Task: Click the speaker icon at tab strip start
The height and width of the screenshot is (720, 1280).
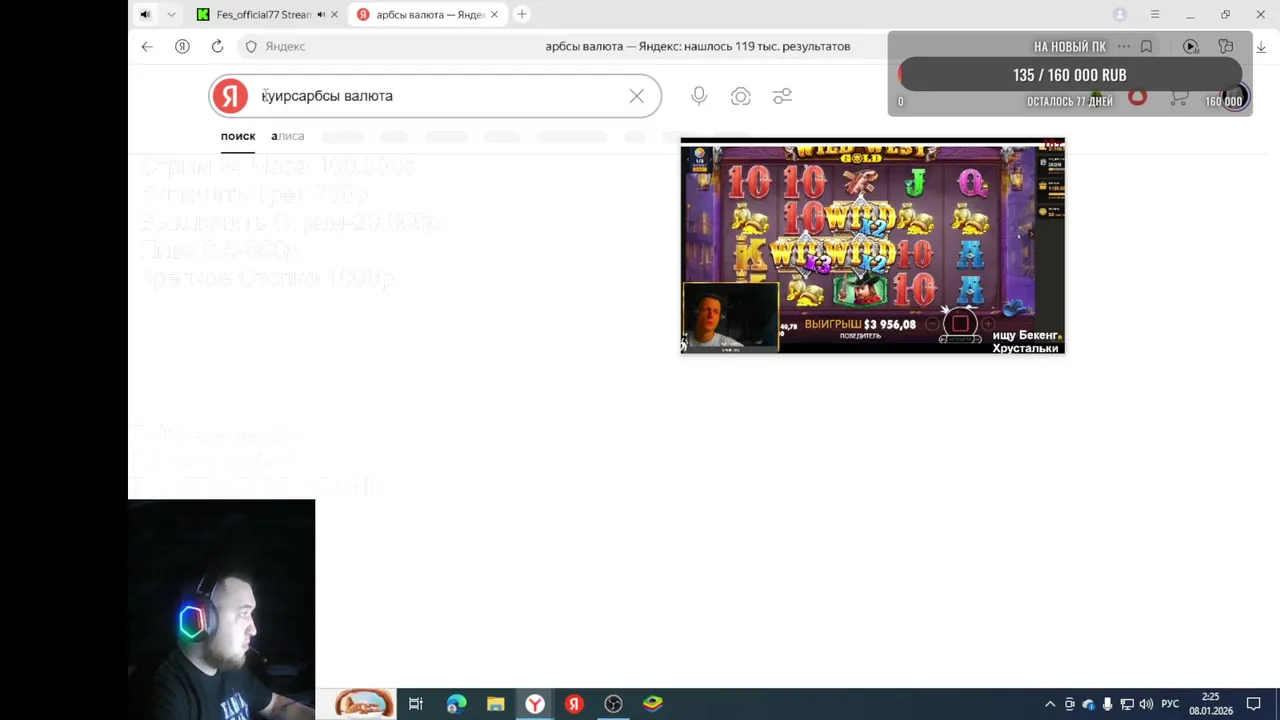Action: pos(145,14)
